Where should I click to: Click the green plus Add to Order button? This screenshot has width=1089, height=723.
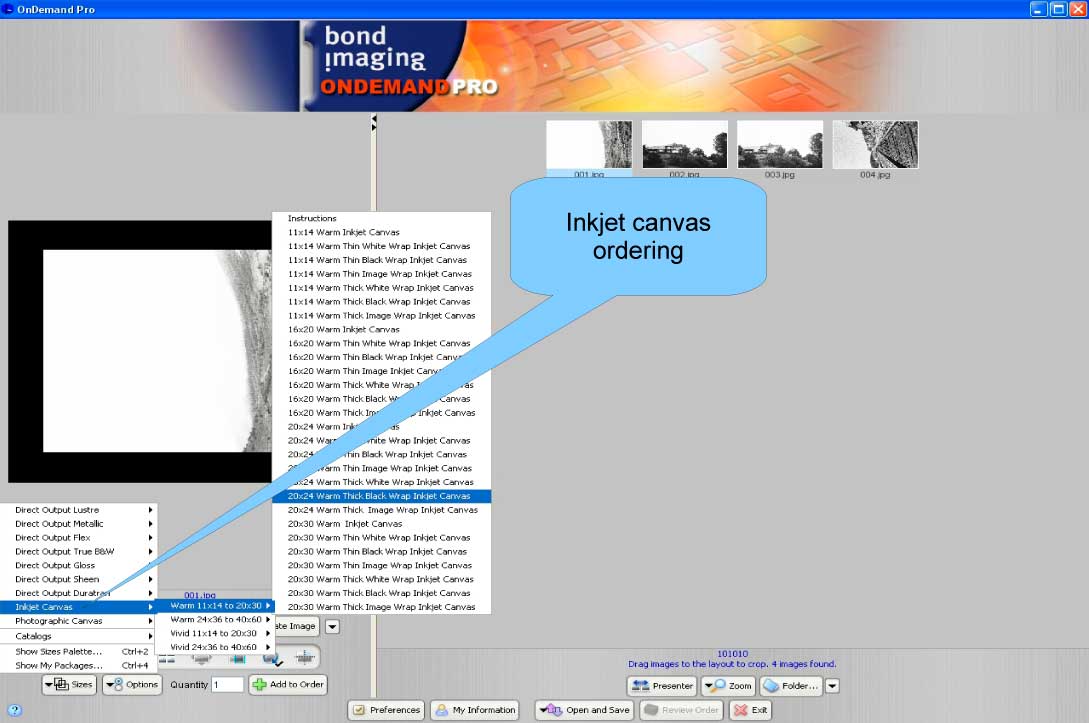click(x=288, y=685)
